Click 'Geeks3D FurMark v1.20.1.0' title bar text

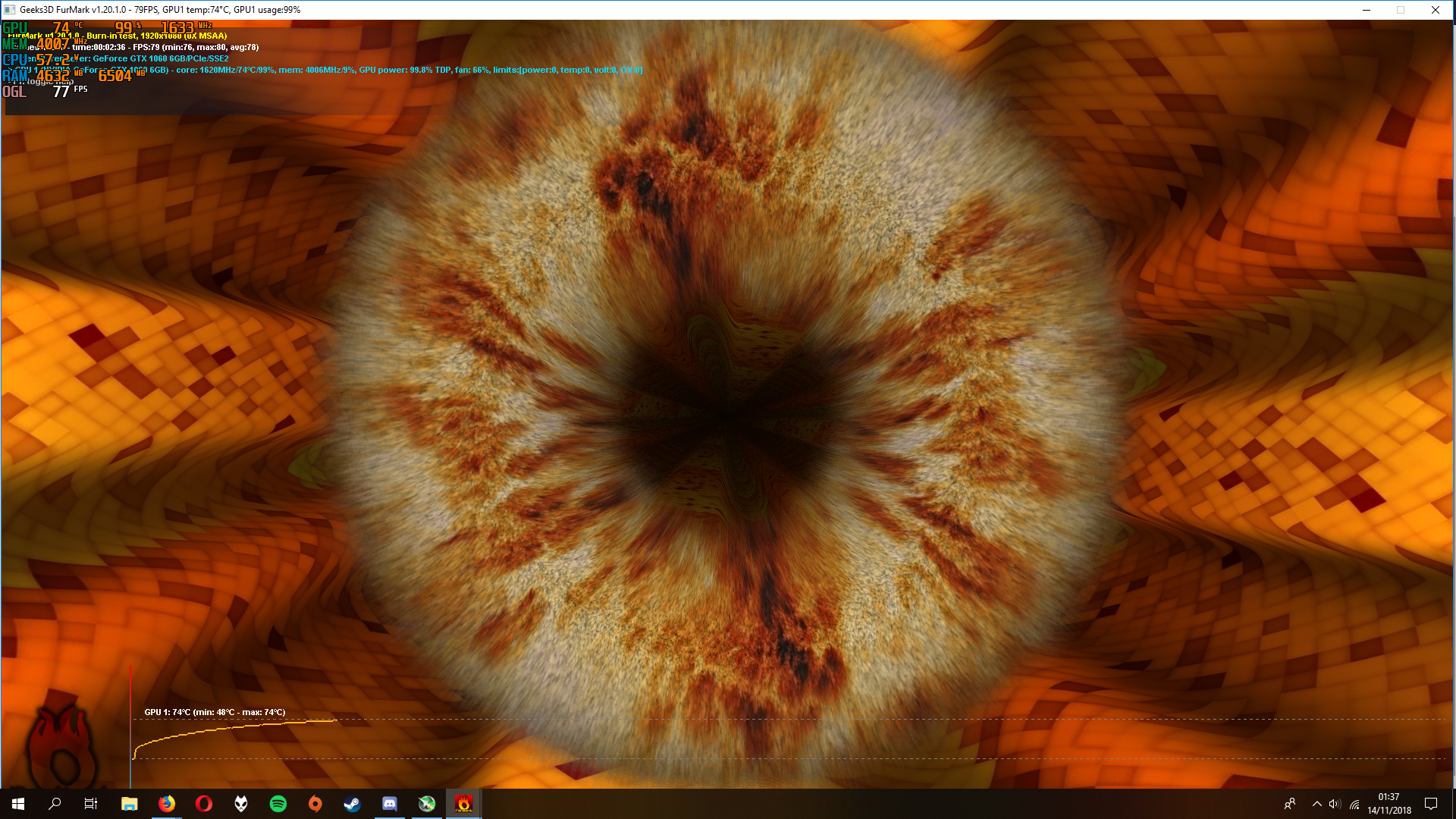click(x=73, y=10)
